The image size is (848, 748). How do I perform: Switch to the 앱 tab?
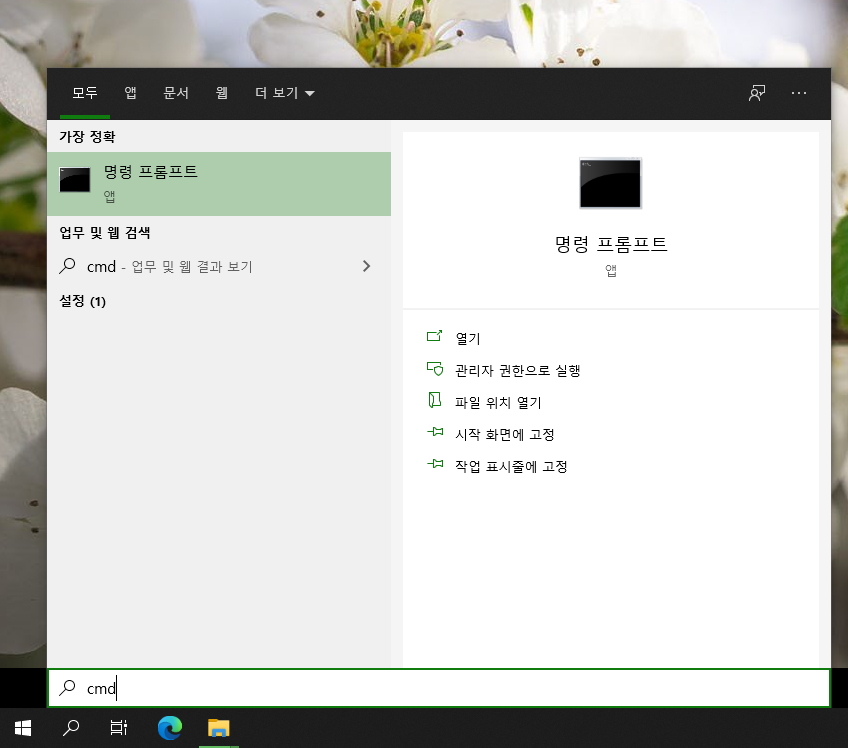130,93
